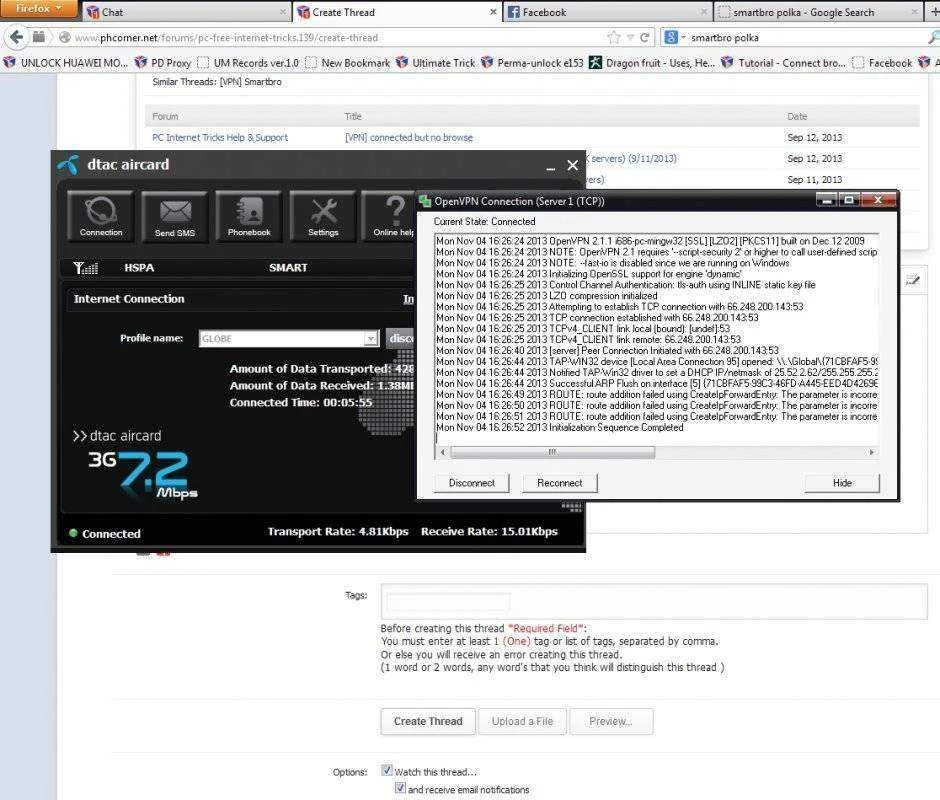Open bookmark star dropdown arrow
940x800 pixels.
click(630, 37)
